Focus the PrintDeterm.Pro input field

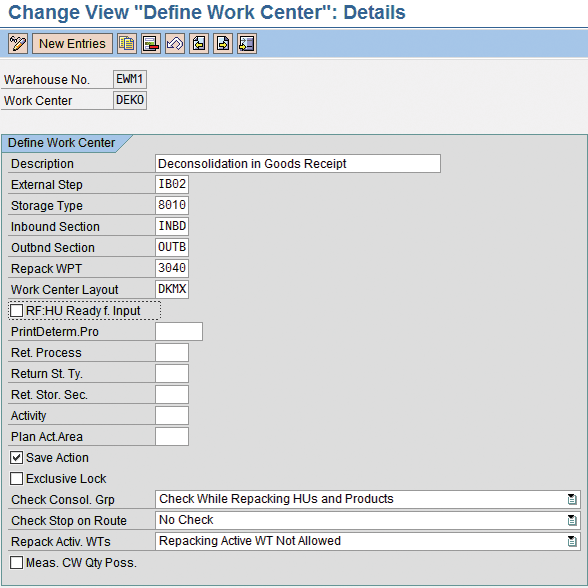pos(179,332)
